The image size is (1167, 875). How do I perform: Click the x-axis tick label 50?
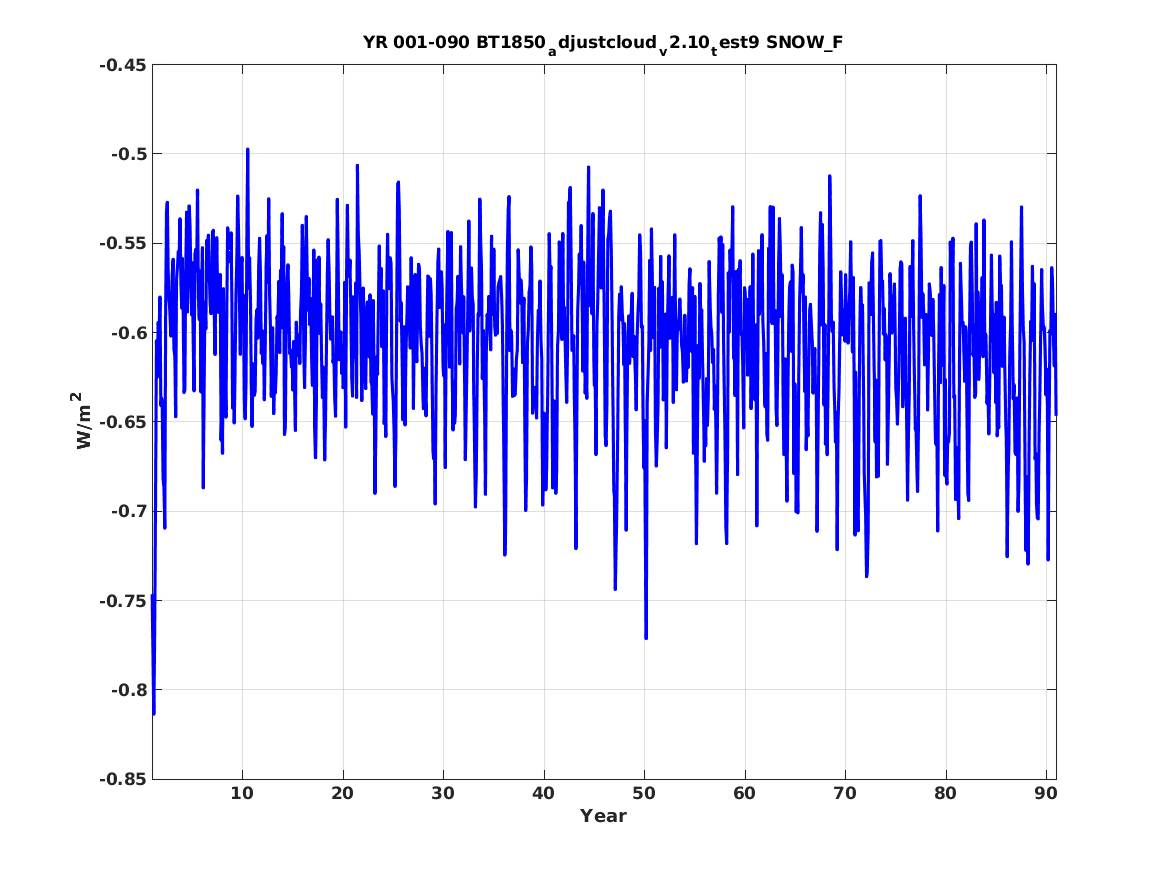[x=644, y=793]
